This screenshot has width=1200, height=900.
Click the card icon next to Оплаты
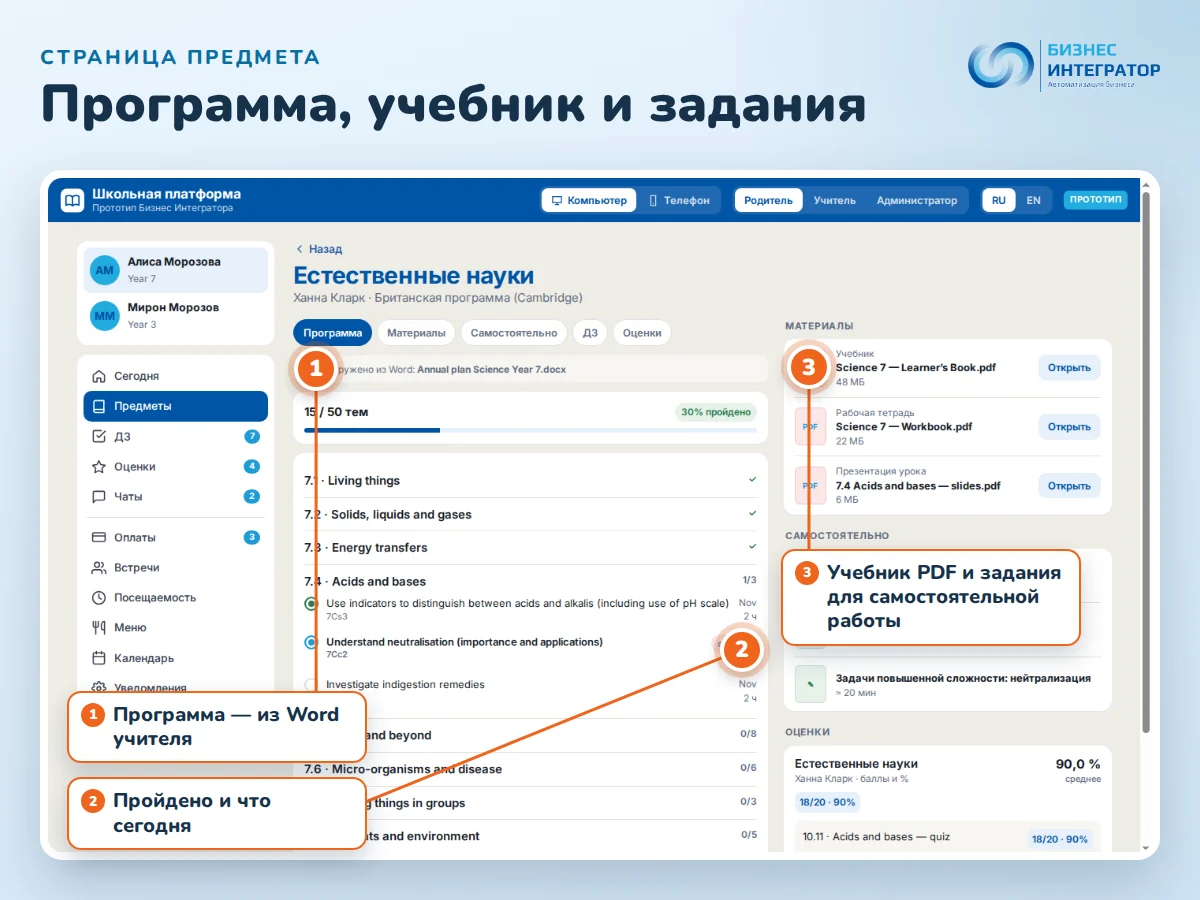click(98, 537)
